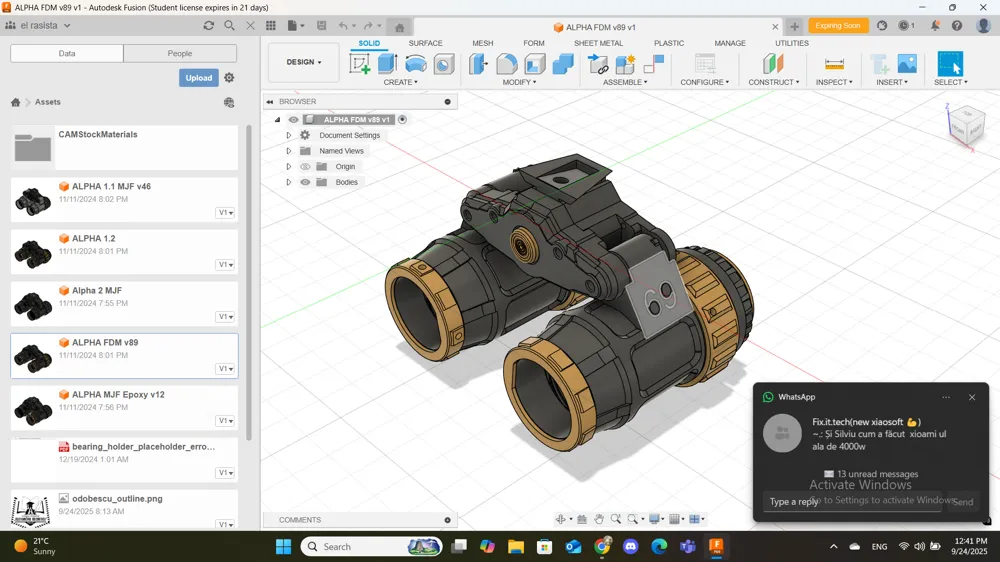
Task: Select the Fillet tool
Action: click(x=506, y=64)
